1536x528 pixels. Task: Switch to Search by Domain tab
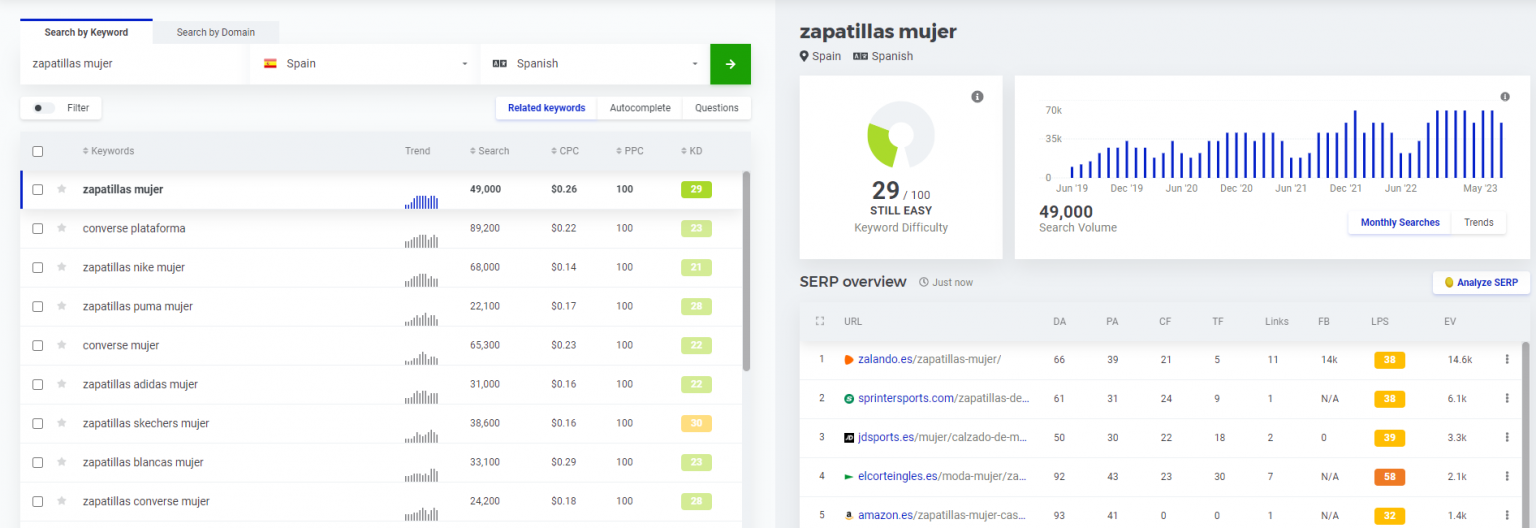(x=216, y=32)
